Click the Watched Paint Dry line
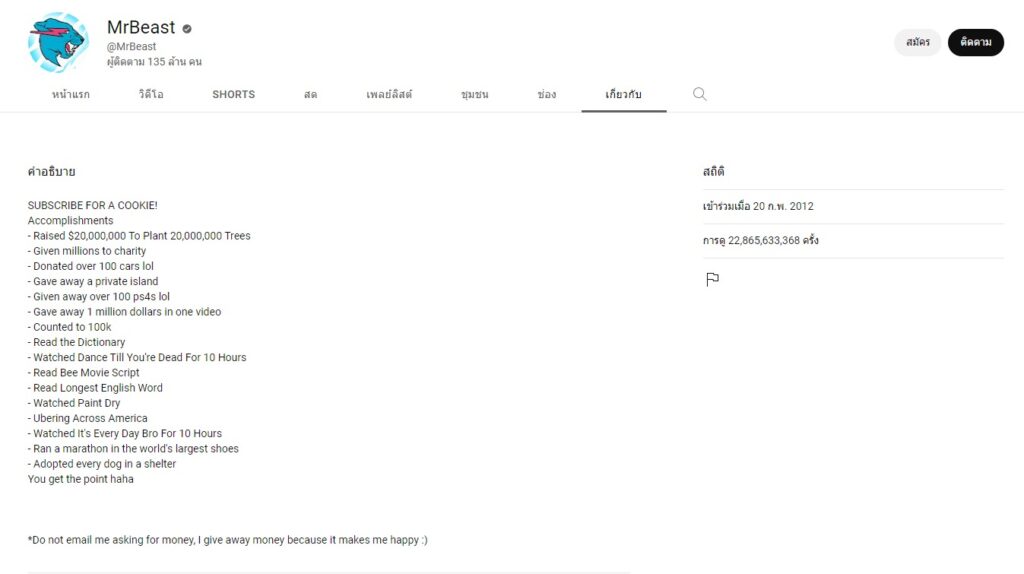The height and width of the screenshot is (574, 1024). 74,403
